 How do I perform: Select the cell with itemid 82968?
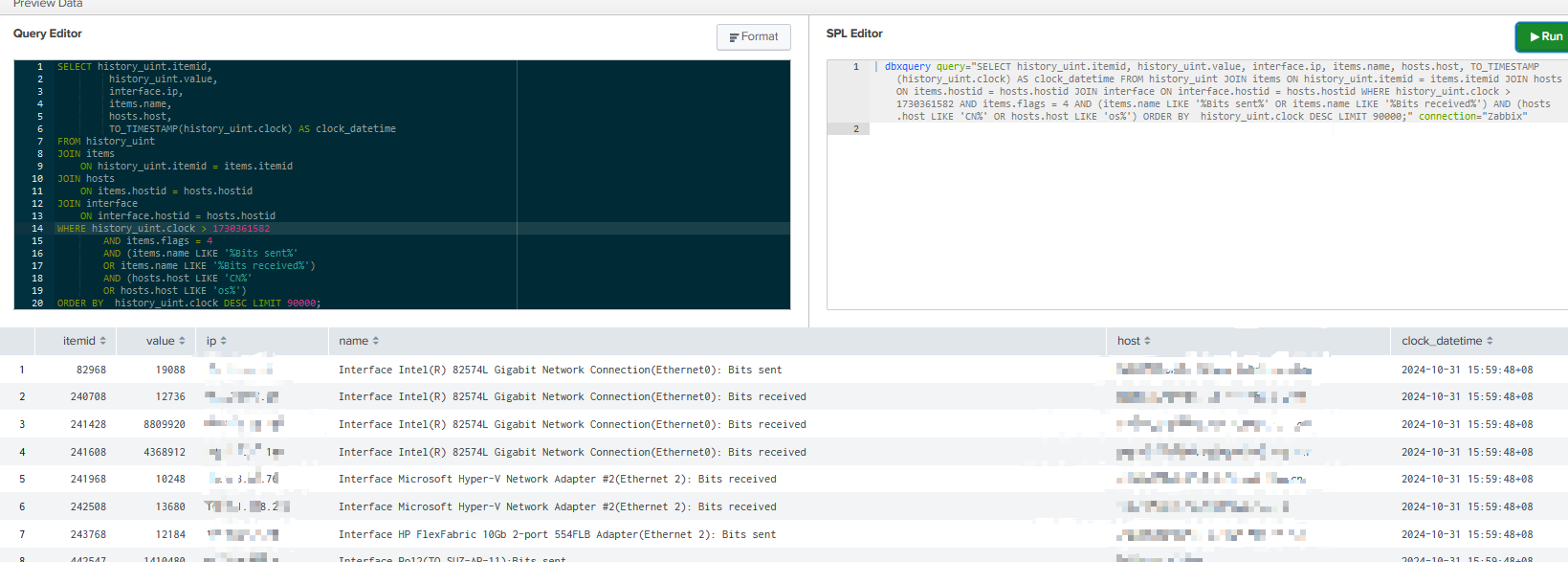tap(91, 370)
